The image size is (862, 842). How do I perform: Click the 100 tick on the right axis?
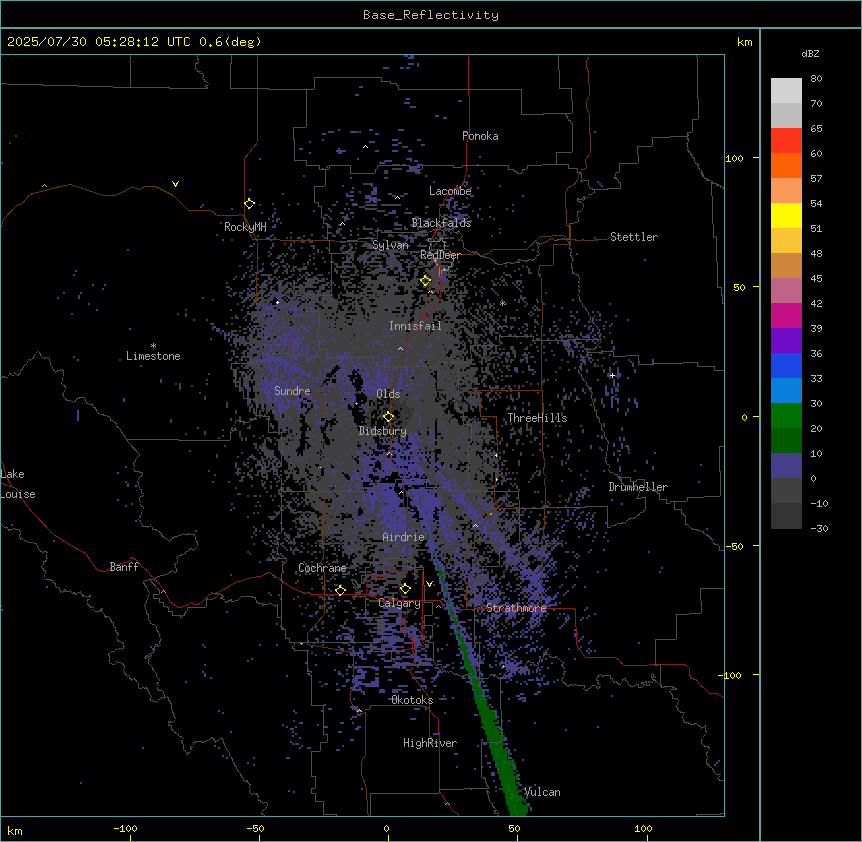pos(734,158)
